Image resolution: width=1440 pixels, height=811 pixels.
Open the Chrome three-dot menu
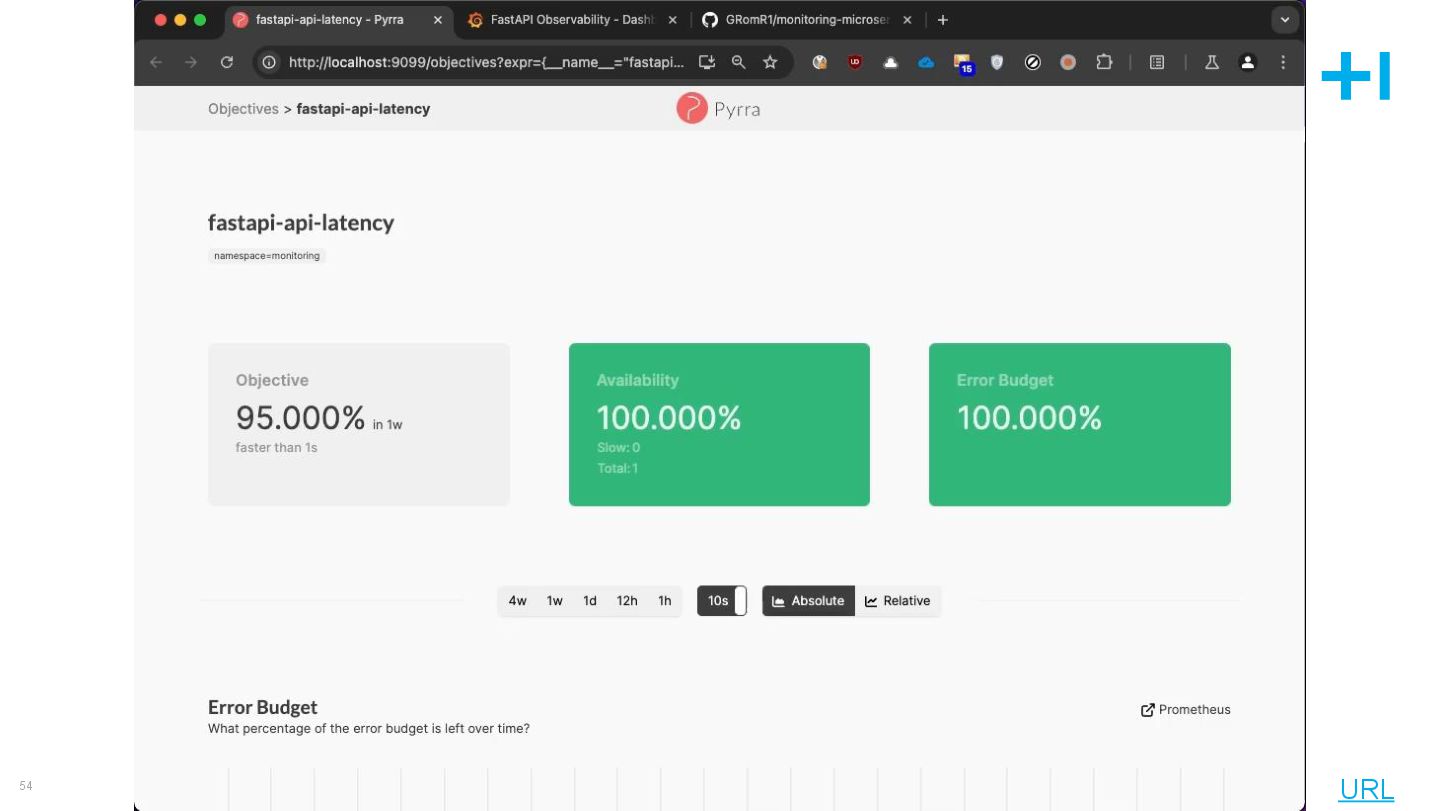1283,62
